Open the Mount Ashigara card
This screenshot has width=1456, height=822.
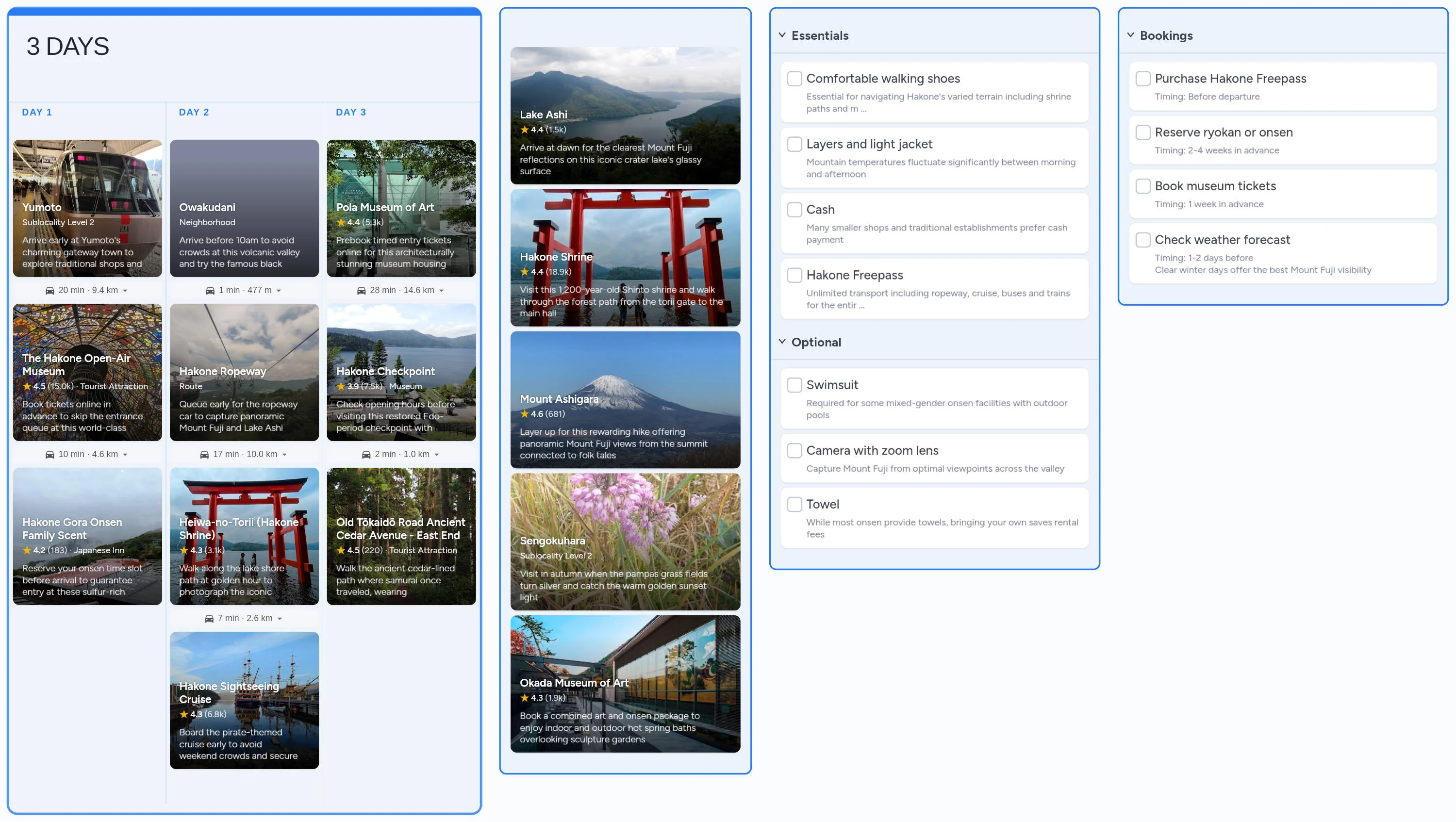(x=625, y=400)
